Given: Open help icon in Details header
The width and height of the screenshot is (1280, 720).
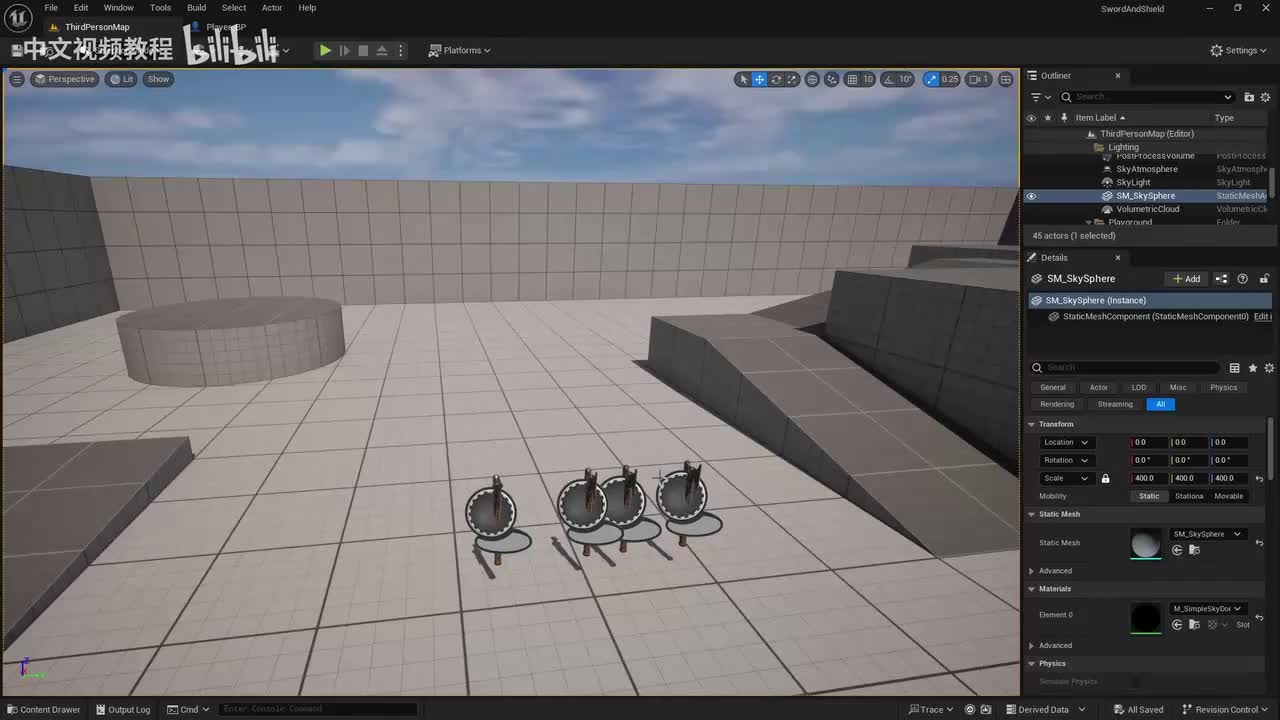Looking at the screenshot, I should (1243, 279).
